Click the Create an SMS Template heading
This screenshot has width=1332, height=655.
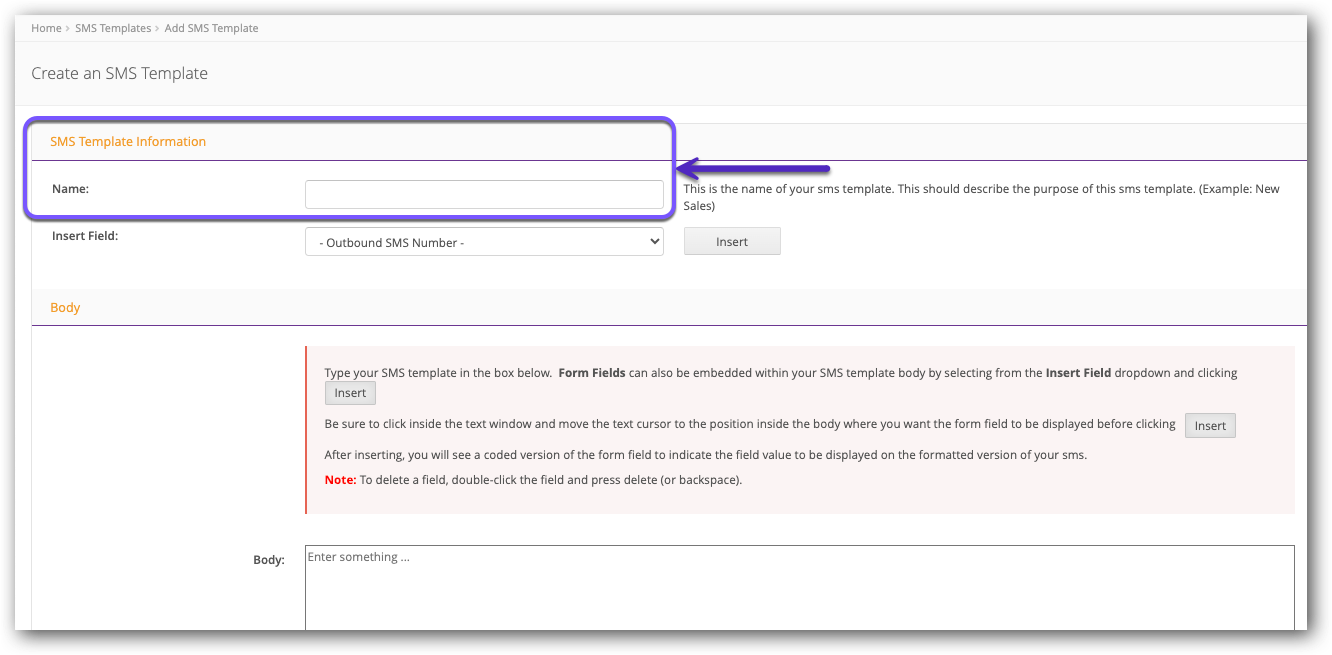[x=120, y=73]
